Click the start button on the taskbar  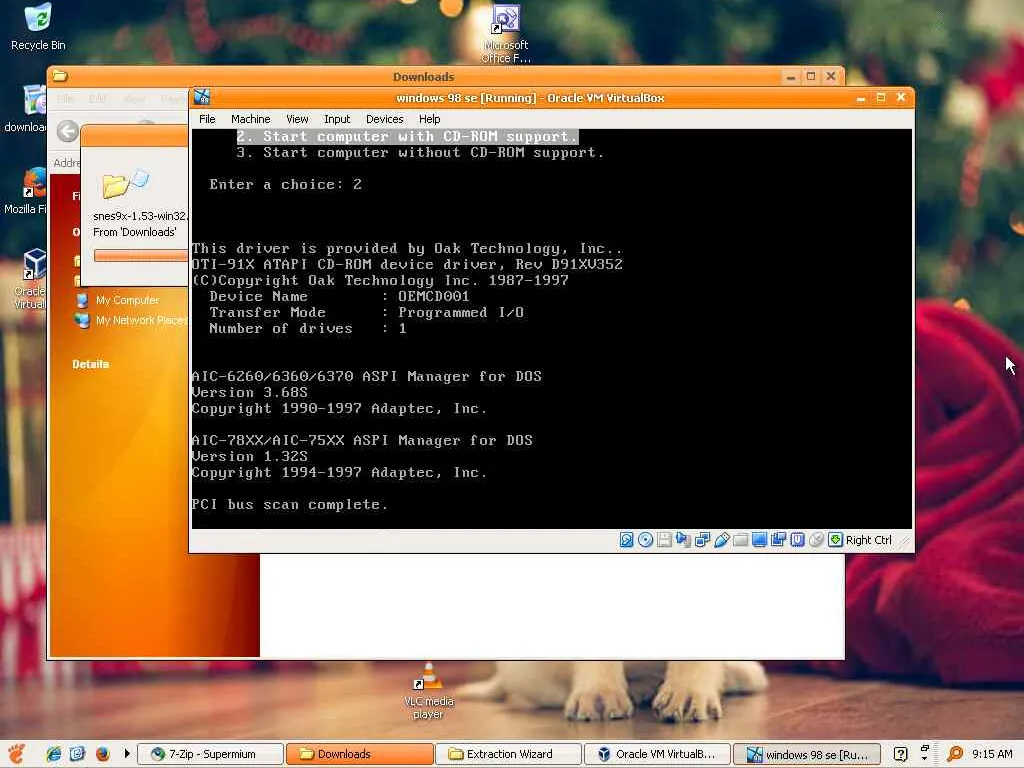[17, 754]
